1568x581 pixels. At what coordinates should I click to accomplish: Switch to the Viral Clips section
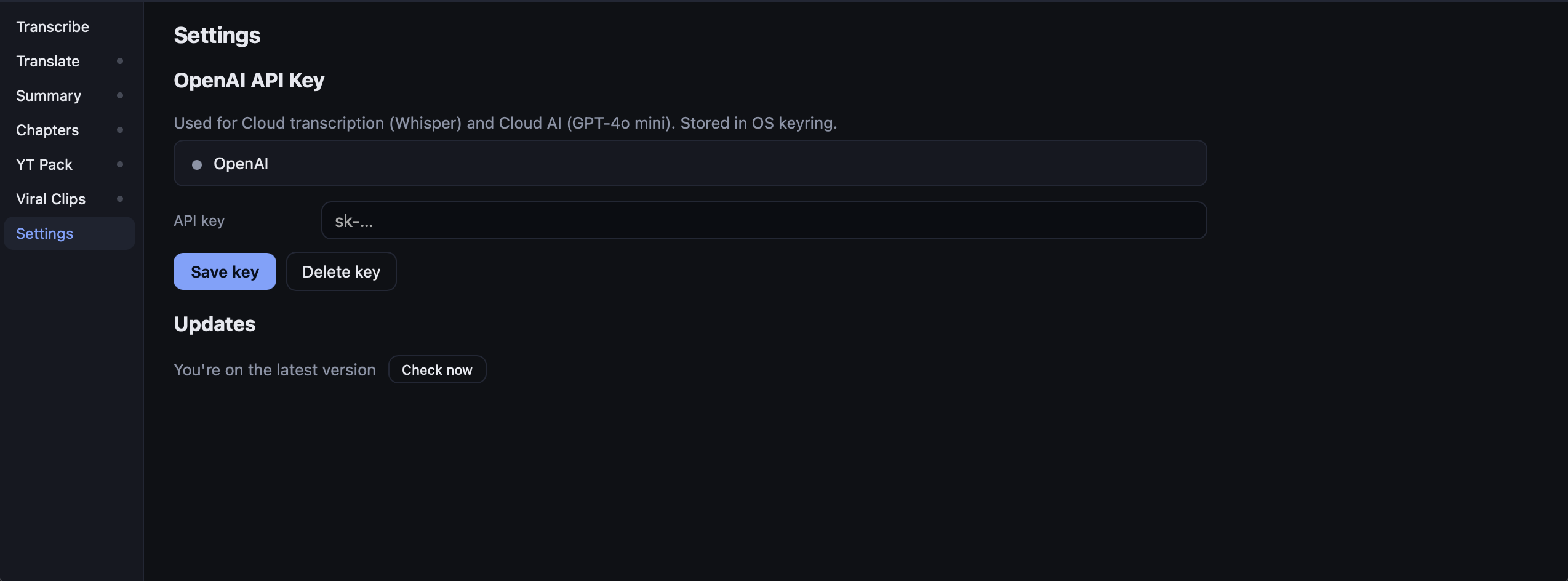click(51, 199)
